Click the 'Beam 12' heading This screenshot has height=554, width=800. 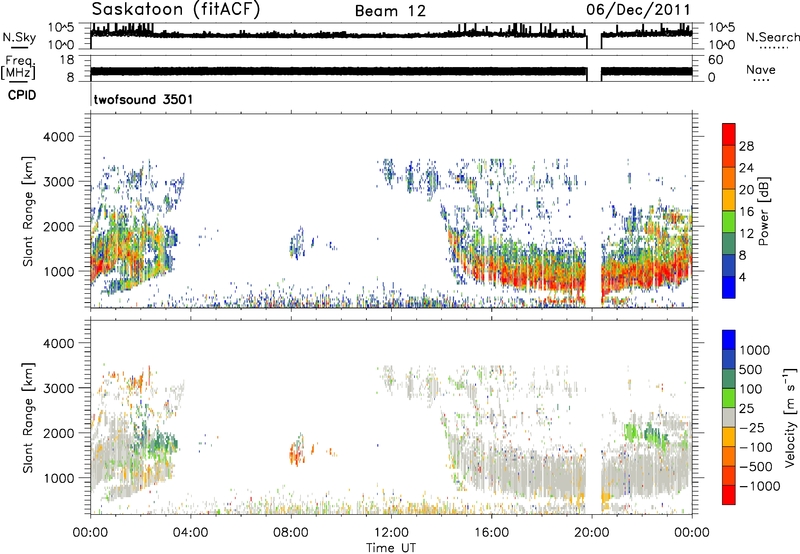click(390, 11)
